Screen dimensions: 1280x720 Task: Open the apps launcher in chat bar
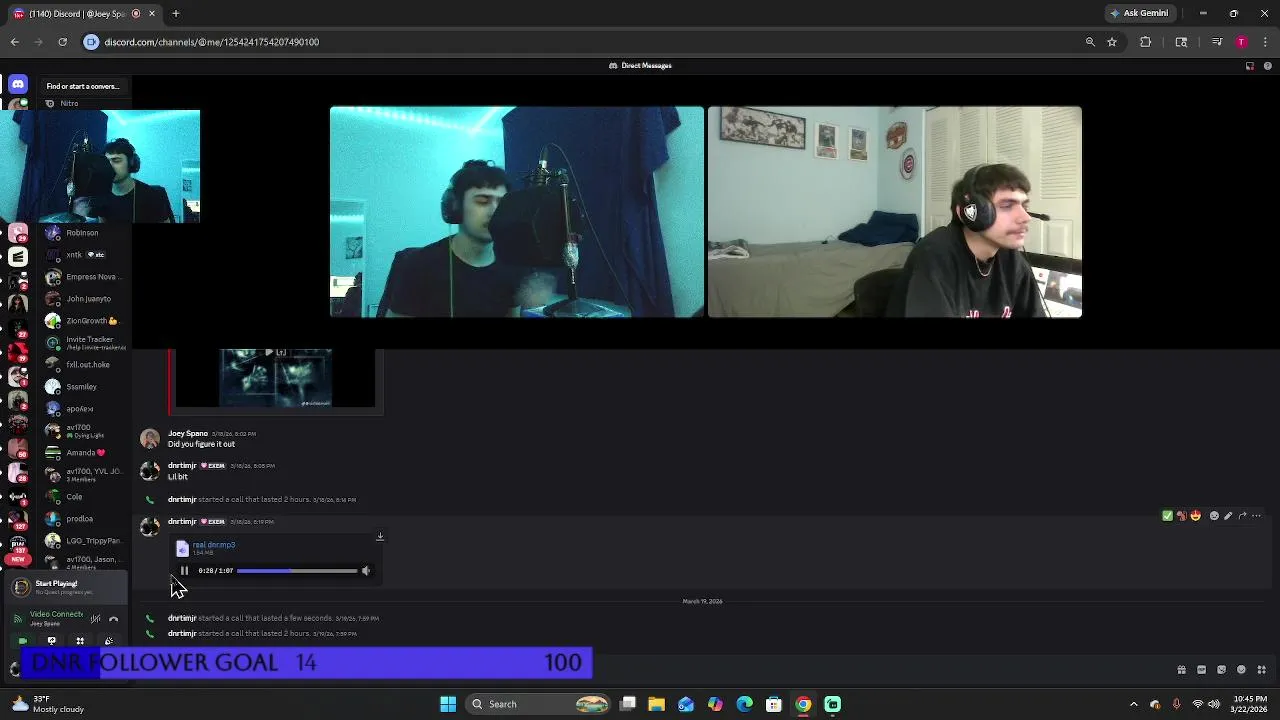pos(1261,670)
